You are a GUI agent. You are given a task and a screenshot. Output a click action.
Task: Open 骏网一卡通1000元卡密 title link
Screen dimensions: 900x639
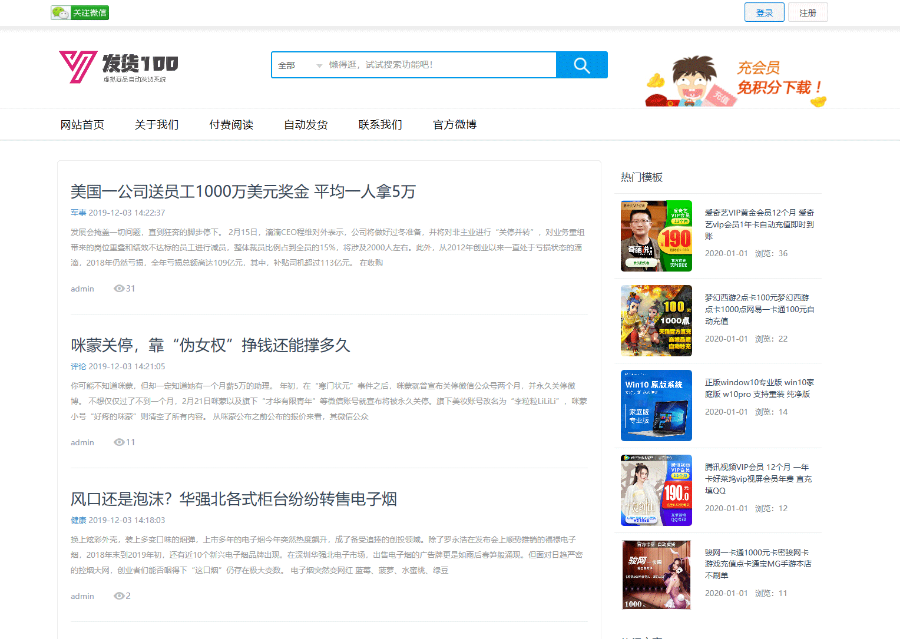tap(758, 564)
